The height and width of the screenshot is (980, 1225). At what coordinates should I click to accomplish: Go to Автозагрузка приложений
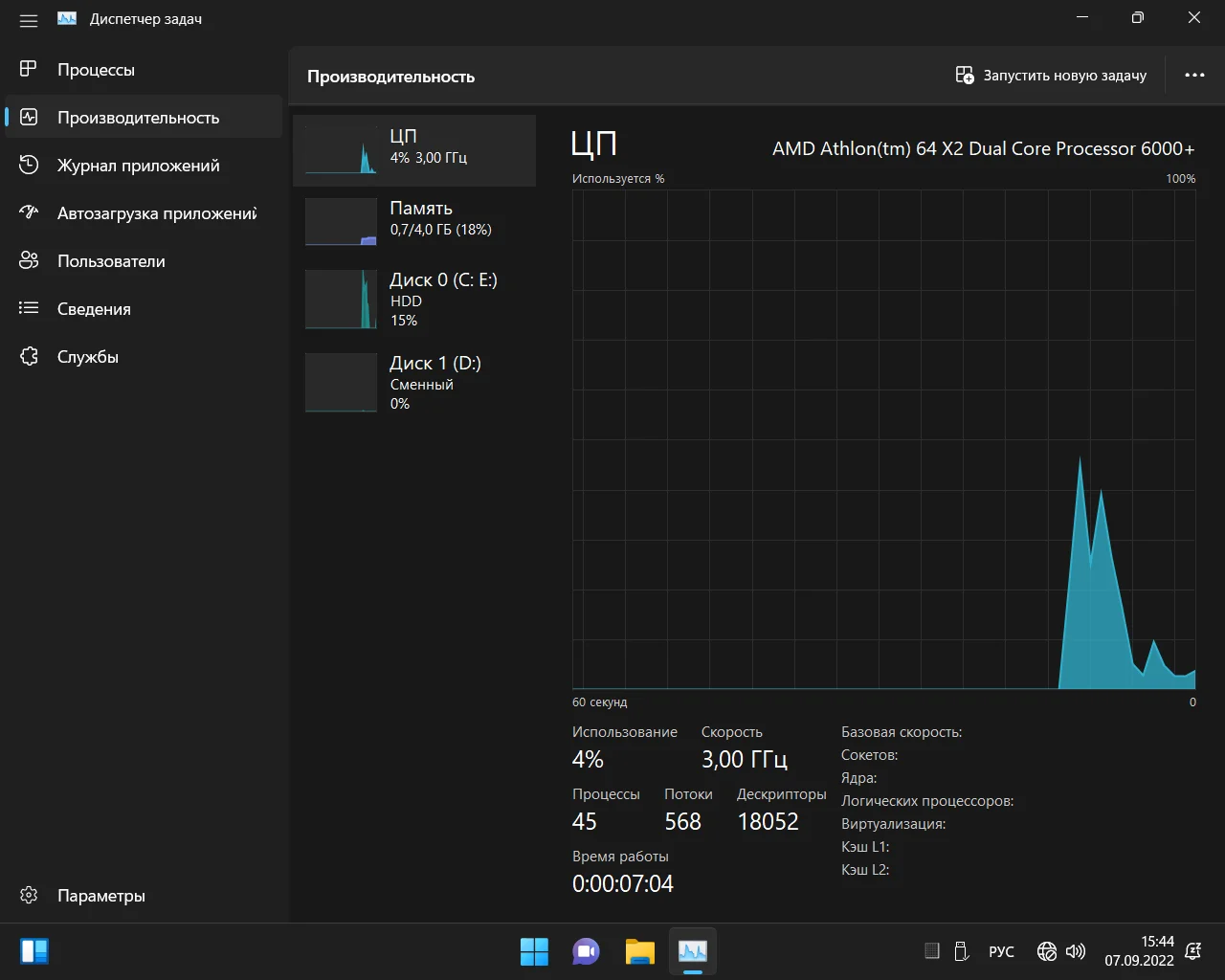pyautogui.click(x=144, y=213)
